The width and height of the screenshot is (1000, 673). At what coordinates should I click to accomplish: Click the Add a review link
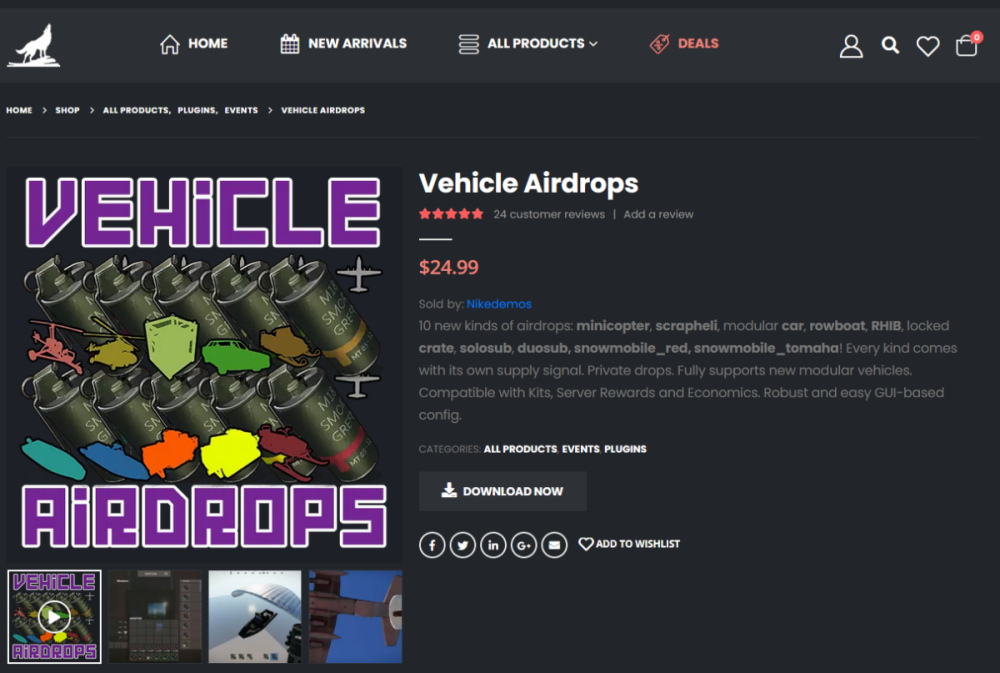click(x=658, y=214)
